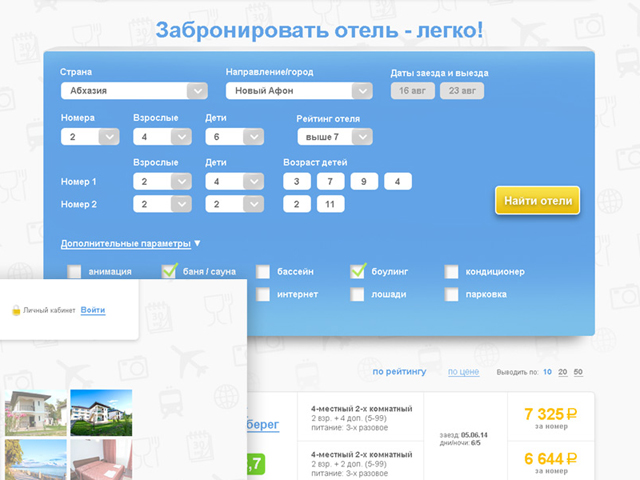Click the заезд 05.06.14 date text

tap(464, 435)
